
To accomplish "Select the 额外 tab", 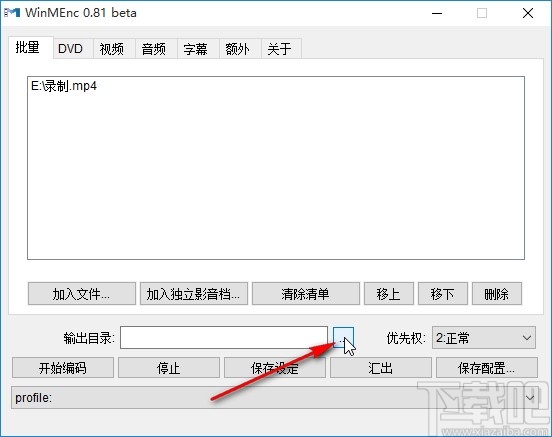I will pos(240,49).
